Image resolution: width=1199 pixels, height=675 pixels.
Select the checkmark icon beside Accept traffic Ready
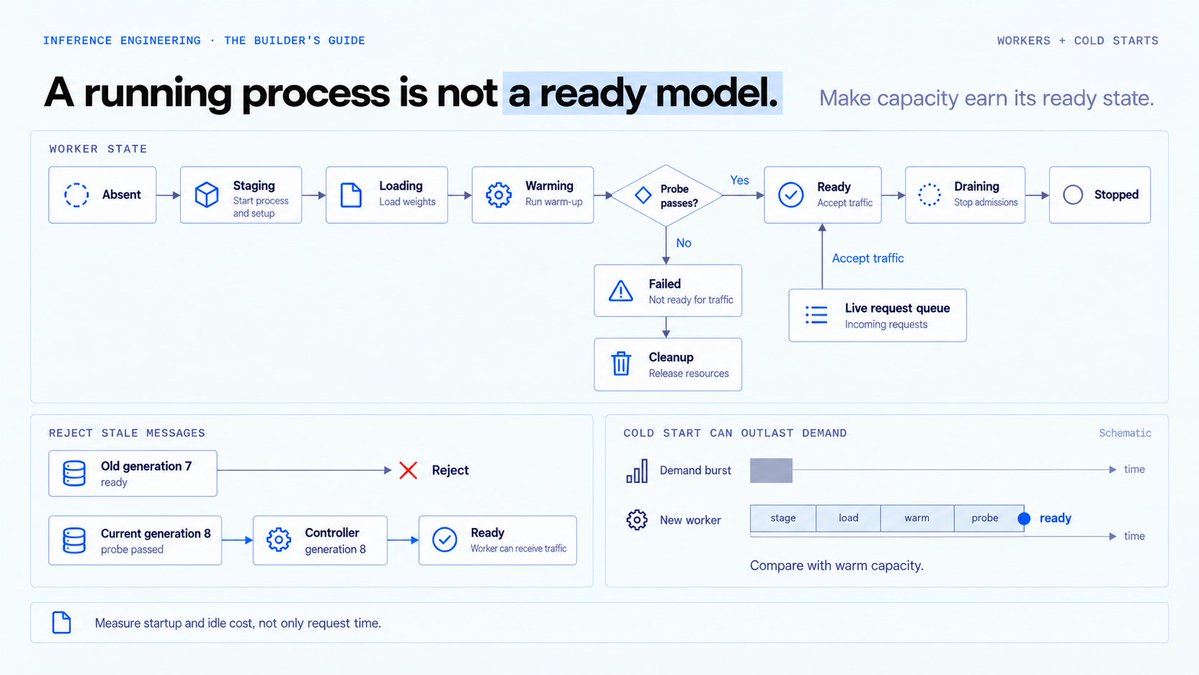791,195
